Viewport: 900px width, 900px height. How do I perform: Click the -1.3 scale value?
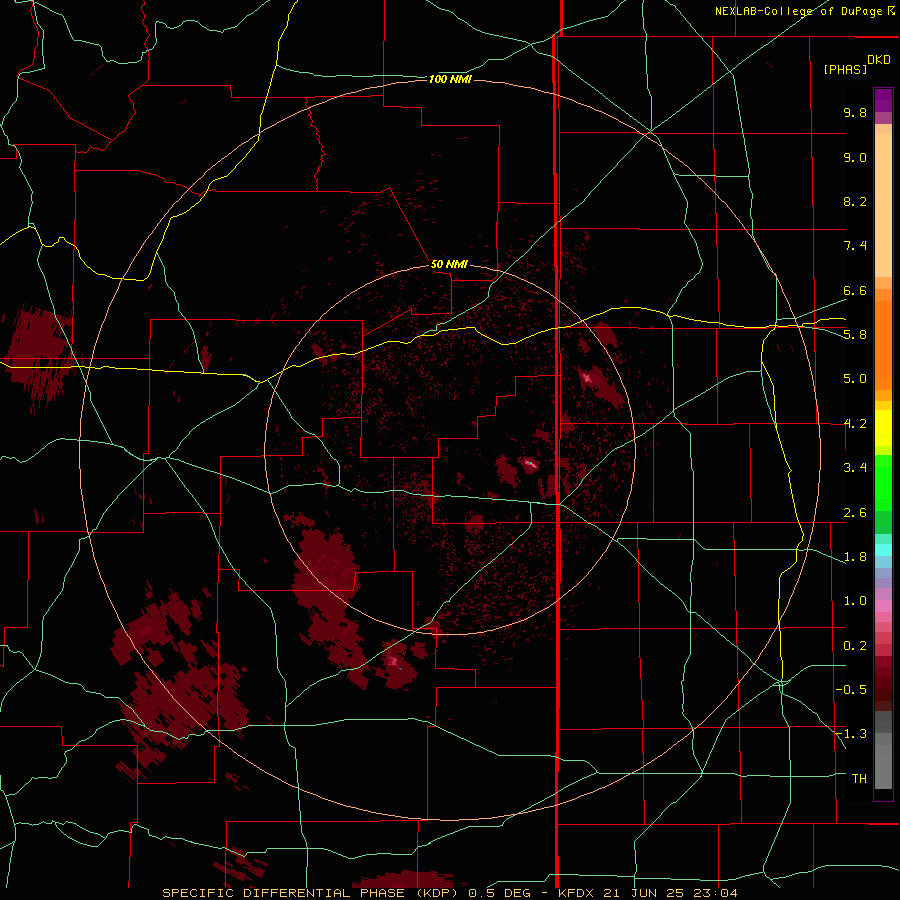pyautogui.click(x=851, y=734)
